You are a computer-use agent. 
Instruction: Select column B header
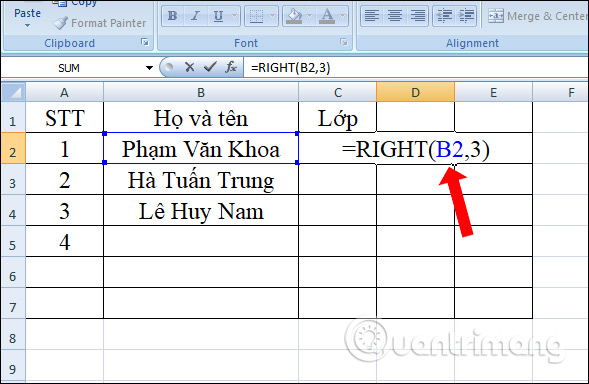point(201,92)
